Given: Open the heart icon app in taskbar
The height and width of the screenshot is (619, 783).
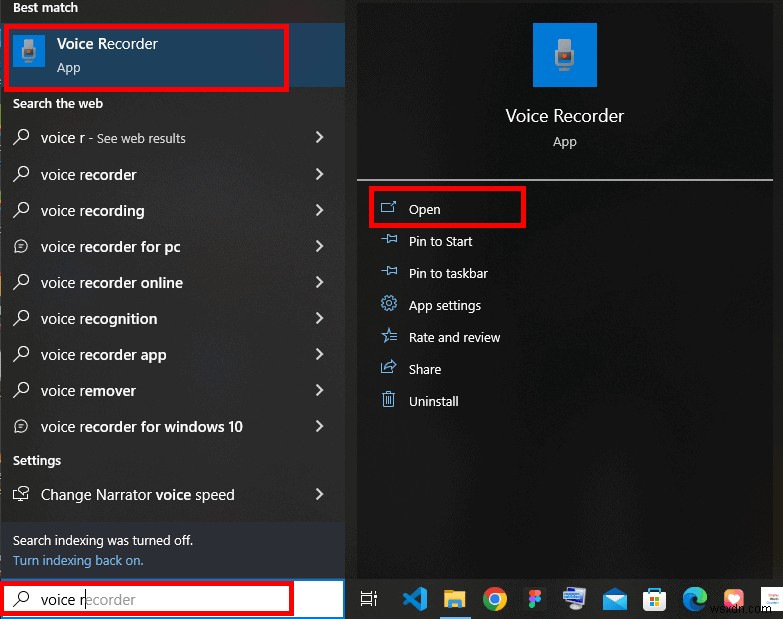Looking at the screenshot, I should (734, 599).
